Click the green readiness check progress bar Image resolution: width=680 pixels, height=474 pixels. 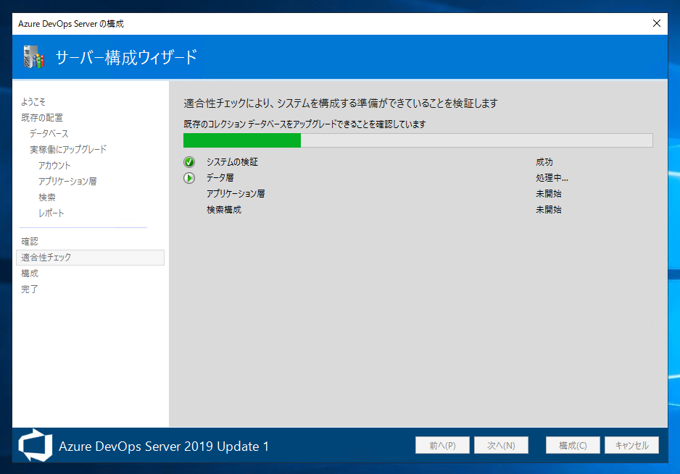coord(418,141)
